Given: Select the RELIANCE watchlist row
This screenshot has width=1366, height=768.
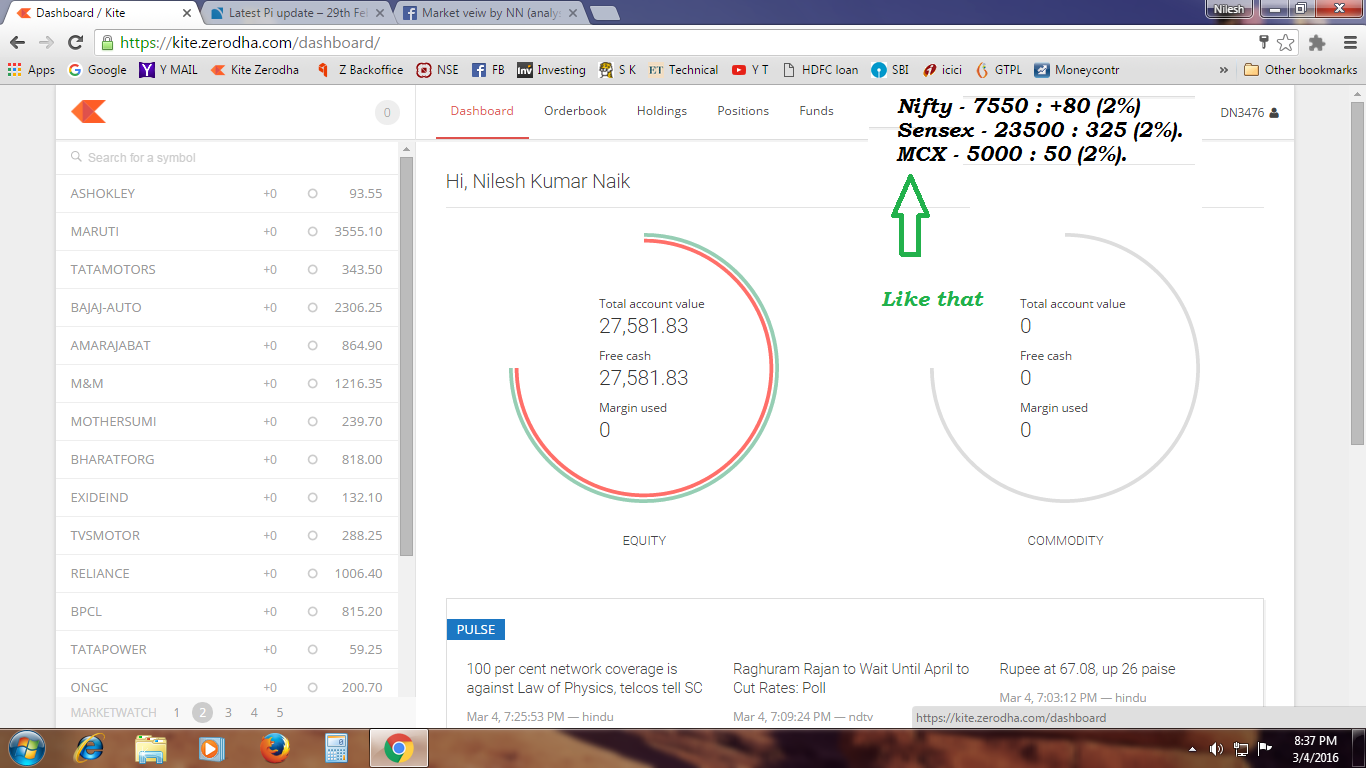Looking at the screenshot, I should pos(227,573).
